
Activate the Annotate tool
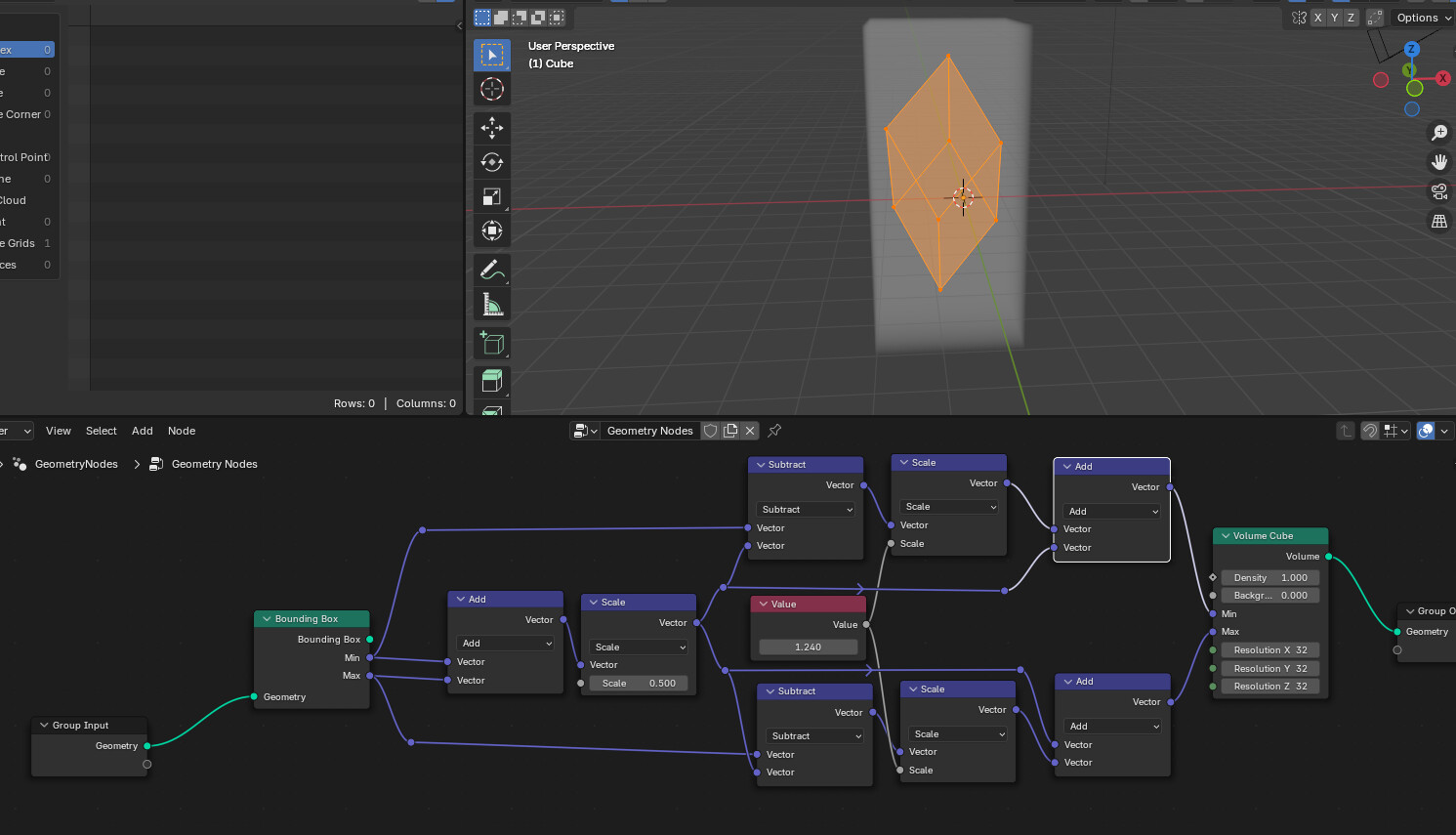[492, 270]
